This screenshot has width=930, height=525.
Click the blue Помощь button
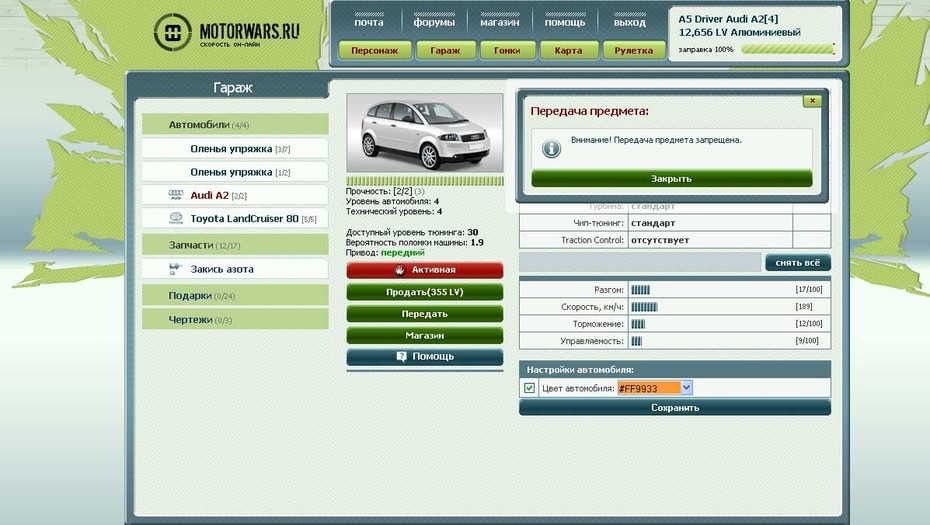tap(425, 357)
